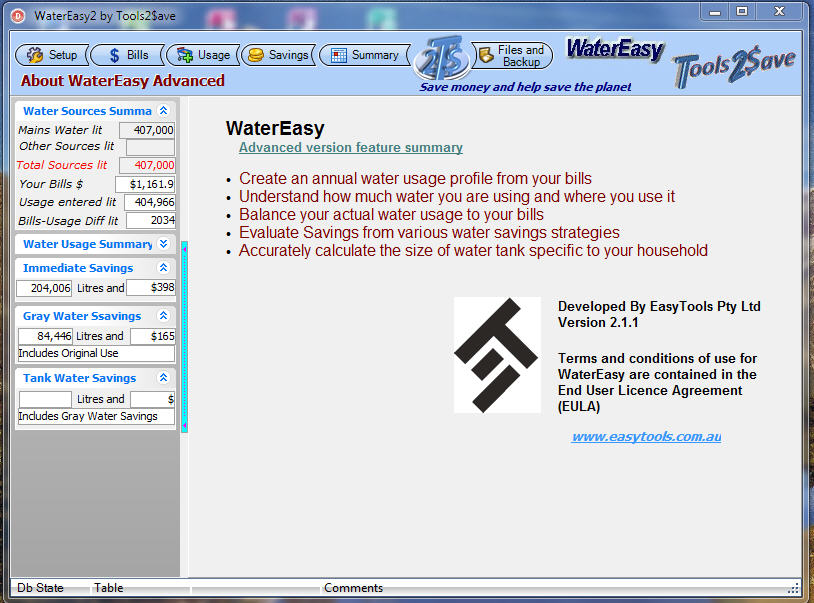Image resolution: width=814 pixels, height=603 pixels.
Task: Click the Files and Backup icon
Action: [486, 56]
